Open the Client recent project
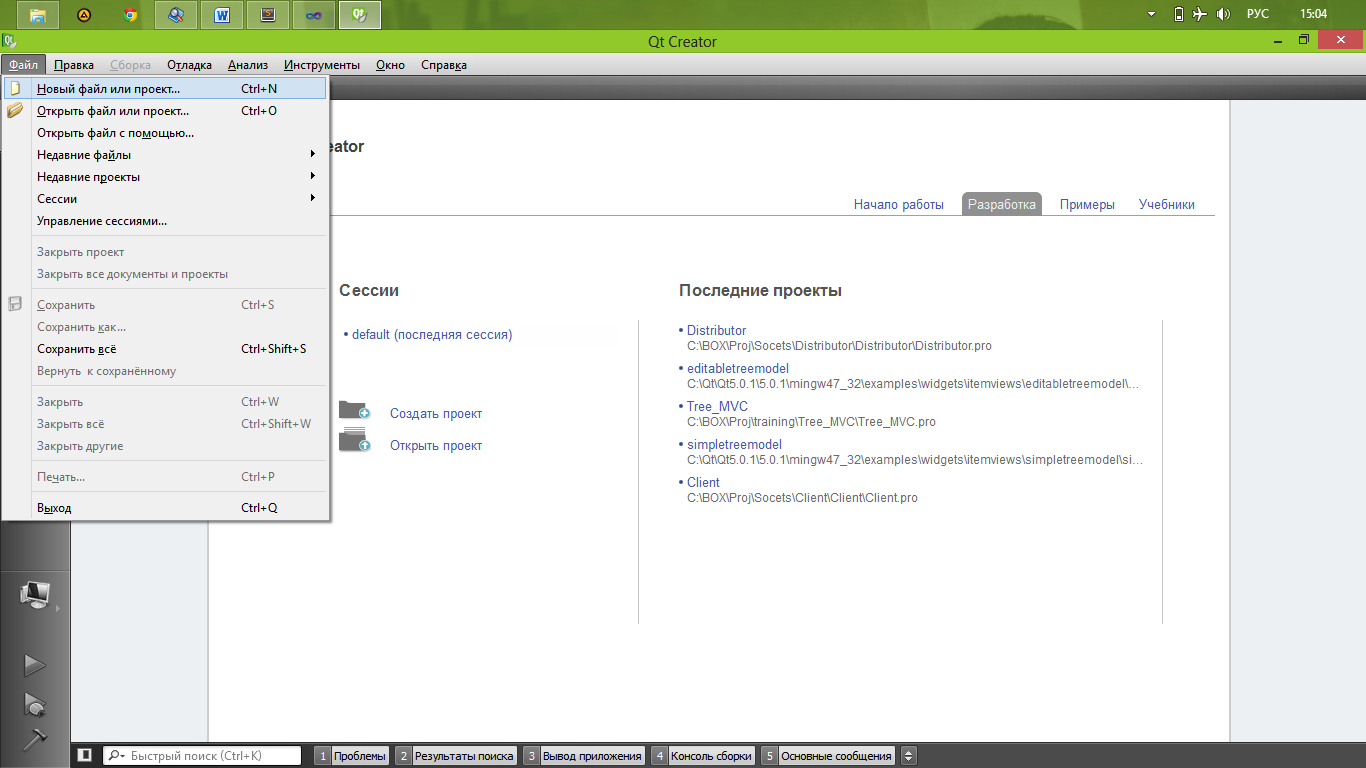Screen dimensions: 1366x768 [703, 482]
